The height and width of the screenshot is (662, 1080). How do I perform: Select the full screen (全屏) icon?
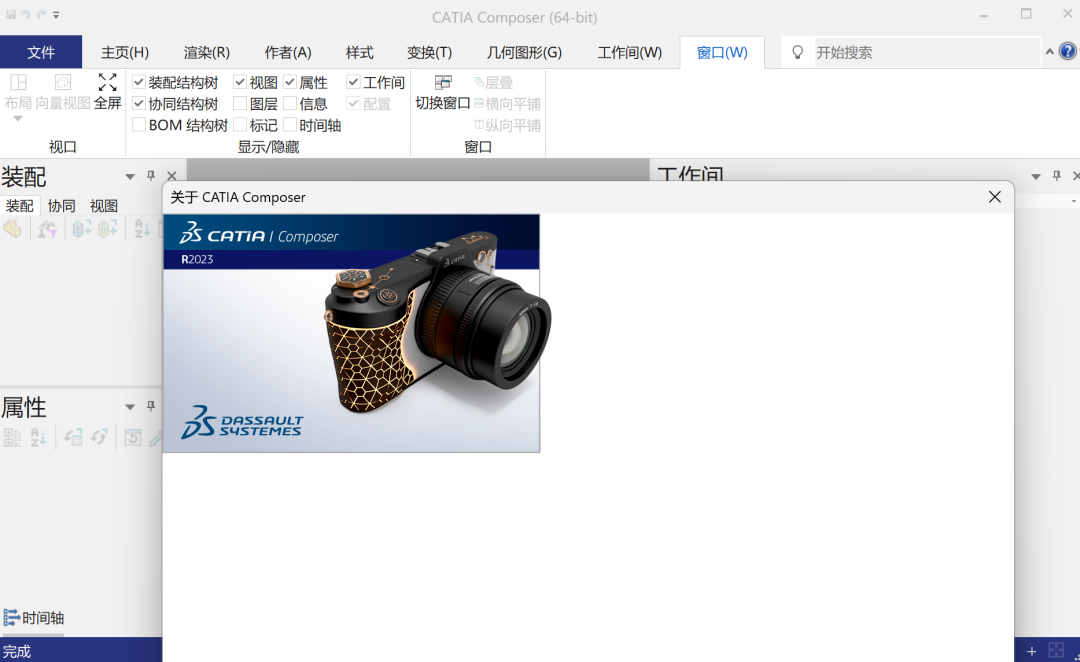click(107, 82)
